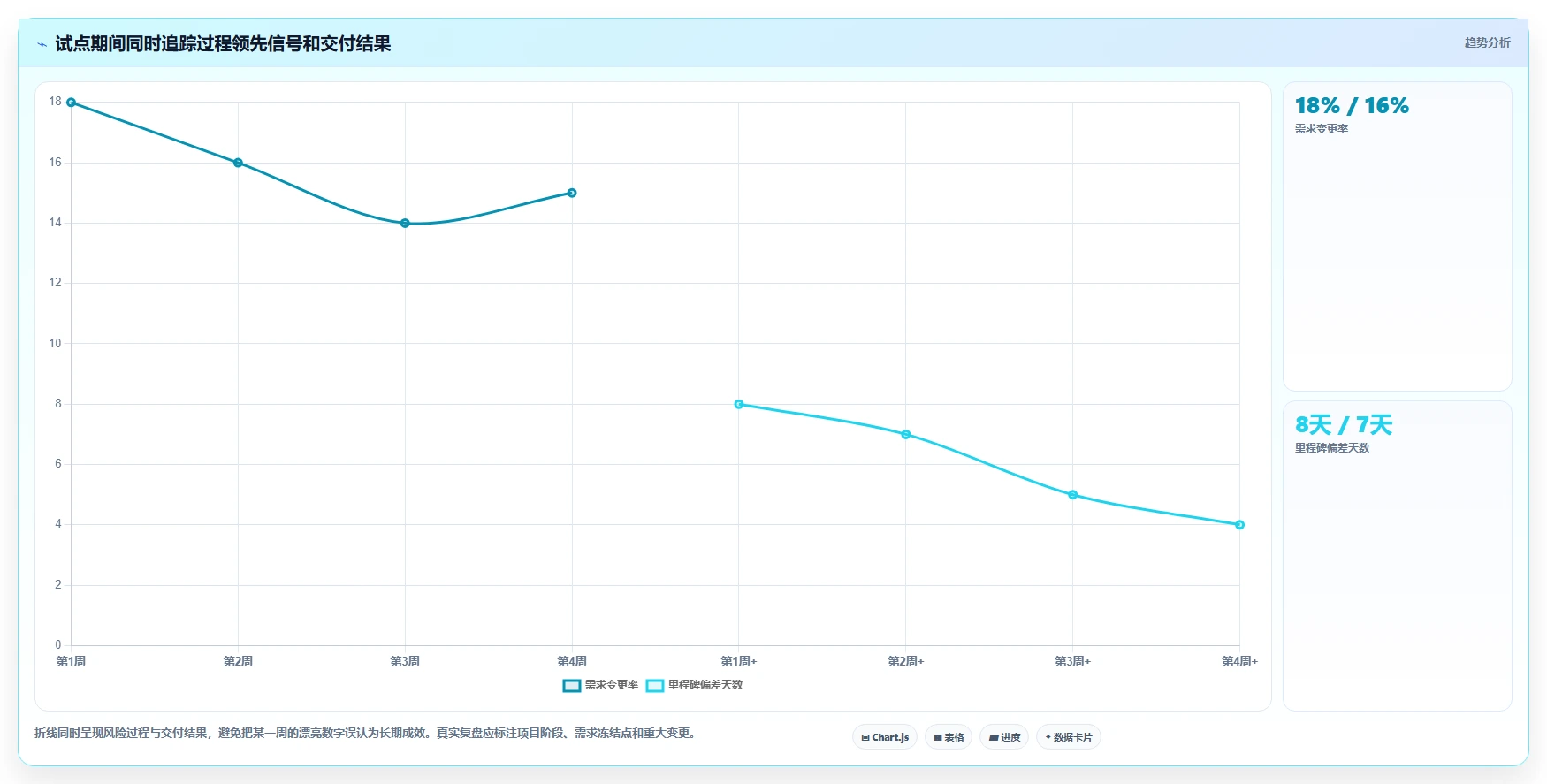
Task: Click the 第1周 x-axis label
Action: pos(71,661)
